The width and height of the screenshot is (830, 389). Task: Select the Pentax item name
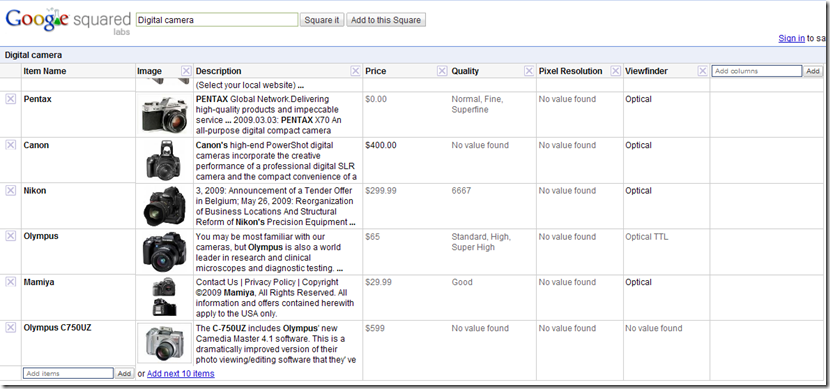(x=38, y=99)
